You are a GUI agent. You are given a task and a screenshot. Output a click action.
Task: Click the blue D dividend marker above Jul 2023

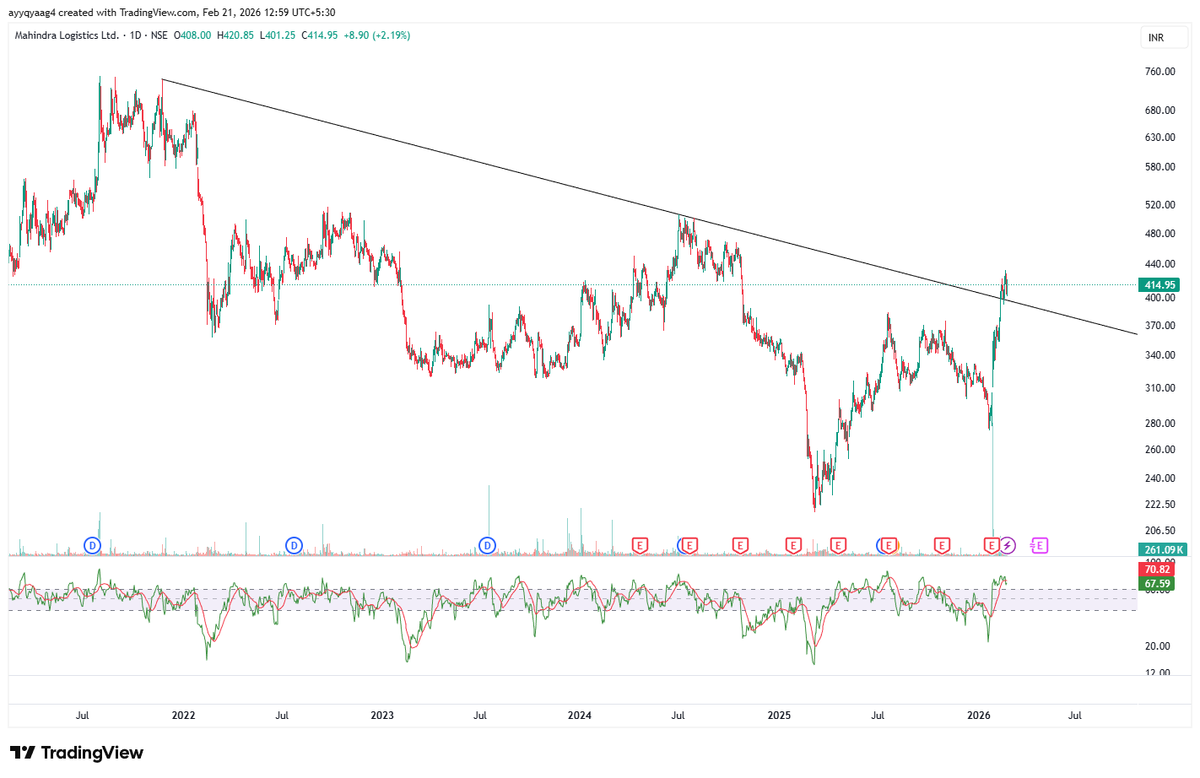coord(487,545)
